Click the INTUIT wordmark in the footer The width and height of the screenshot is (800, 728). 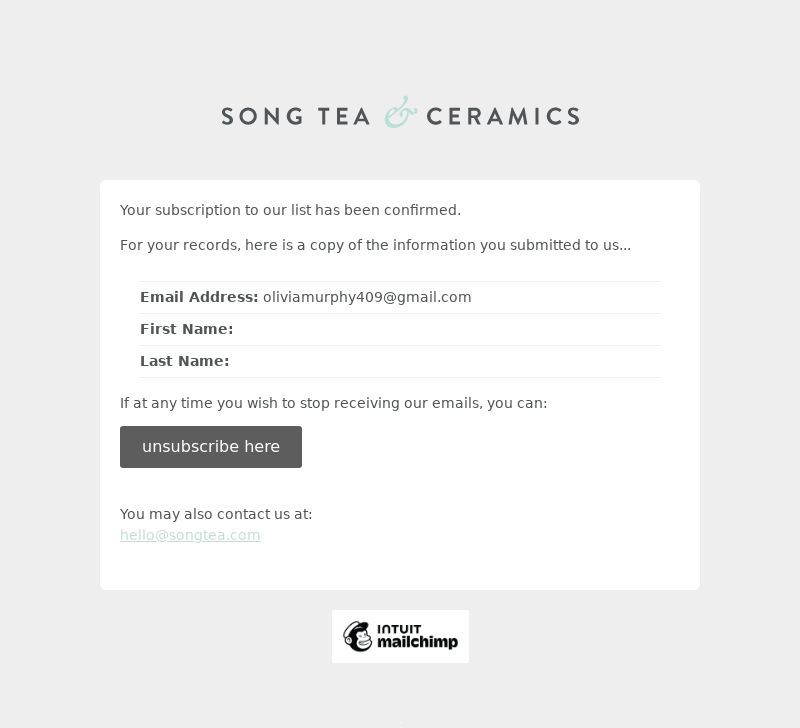[399, 629]
